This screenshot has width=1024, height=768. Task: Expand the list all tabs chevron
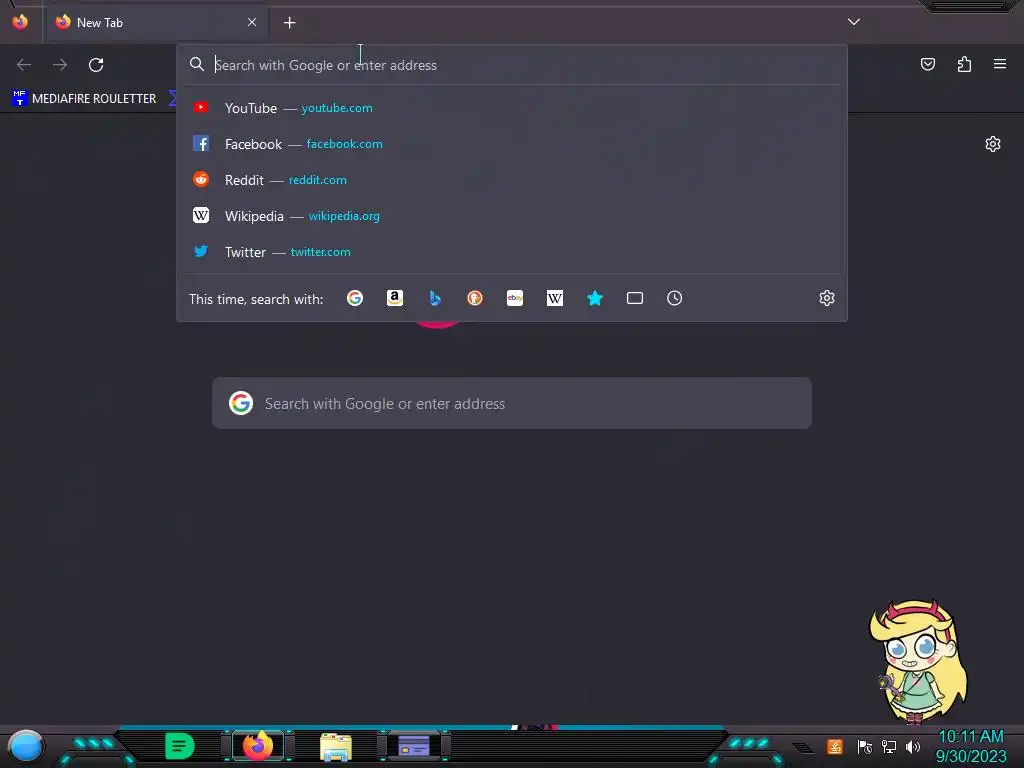854,22
